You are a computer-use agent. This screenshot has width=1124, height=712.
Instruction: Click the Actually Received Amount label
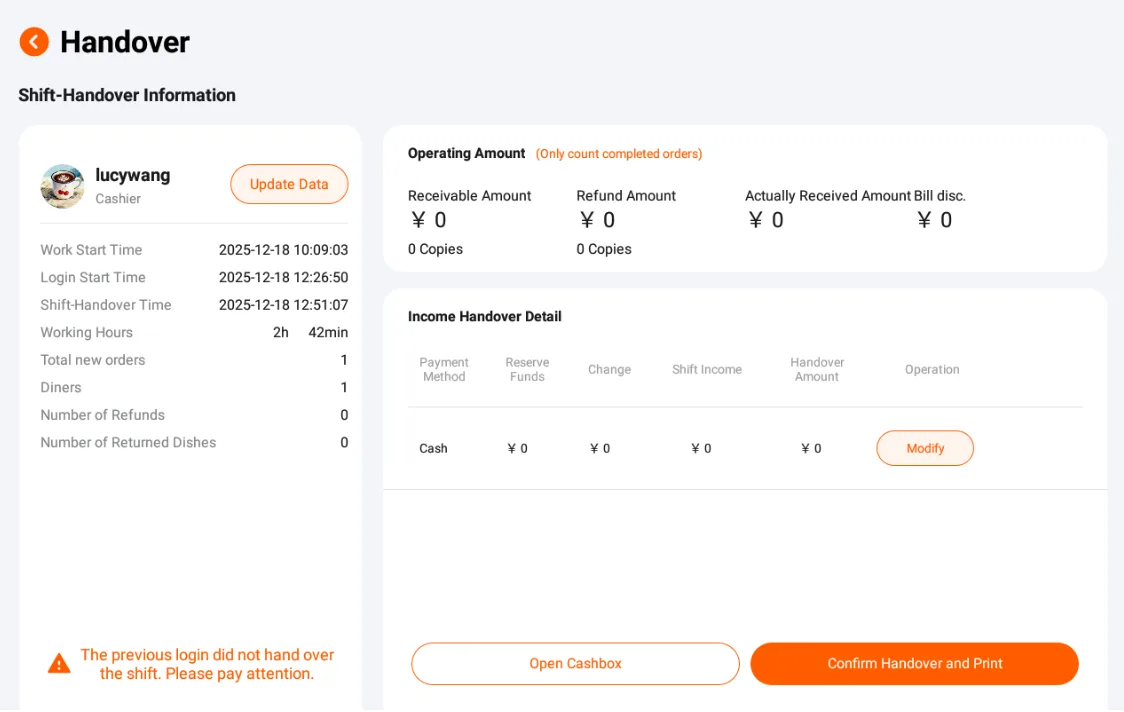(x=828, y=196)
